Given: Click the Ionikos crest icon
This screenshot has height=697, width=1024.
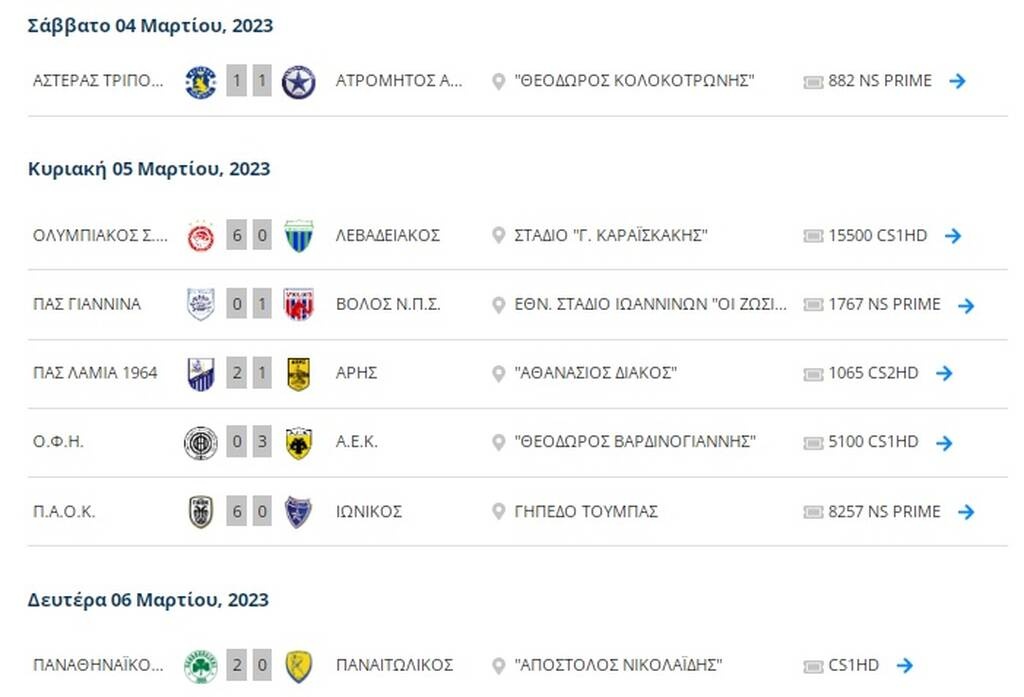Looking at the screenshot, I should (x=298, y=511).
